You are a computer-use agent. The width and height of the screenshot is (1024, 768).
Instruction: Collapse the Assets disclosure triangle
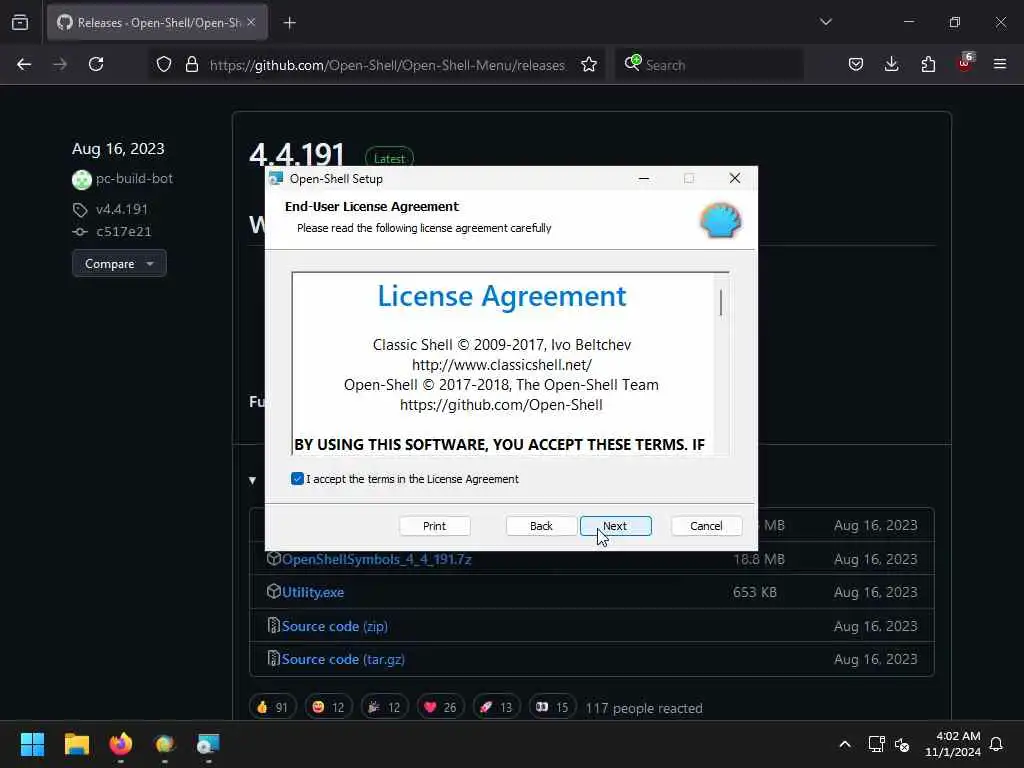pos(253,480)
